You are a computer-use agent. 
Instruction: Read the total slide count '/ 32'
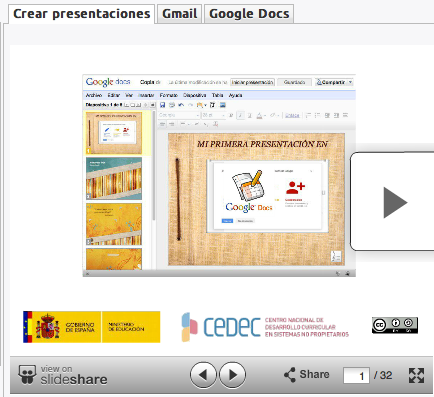383,375
